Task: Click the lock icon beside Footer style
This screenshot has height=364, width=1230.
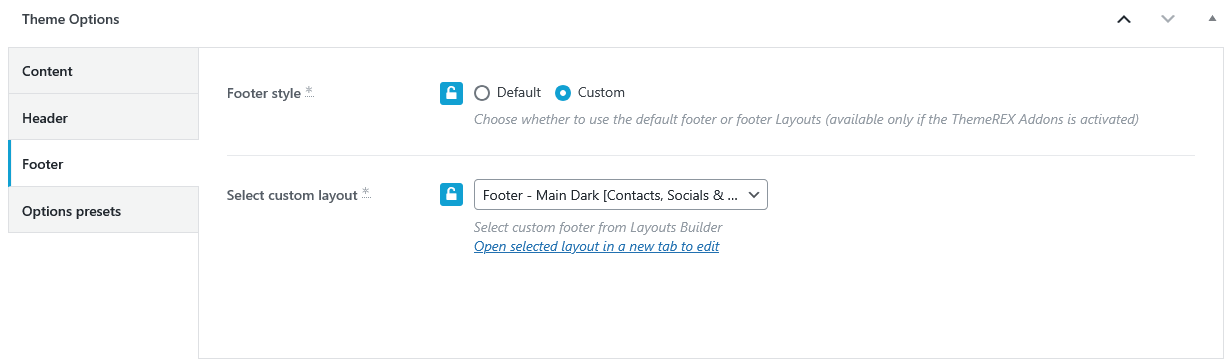Action: pyautogui.click(x=451, y=93)
